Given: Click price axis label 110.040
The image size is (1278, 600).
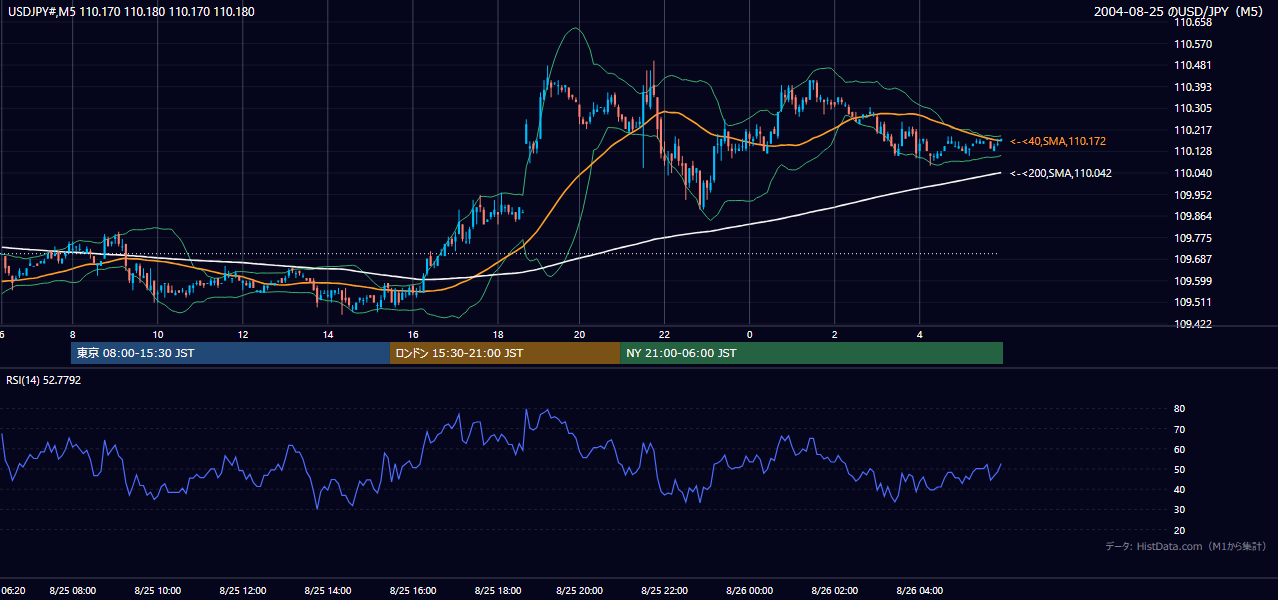Looking at the screenshot, I should (x=1193, y=173).
